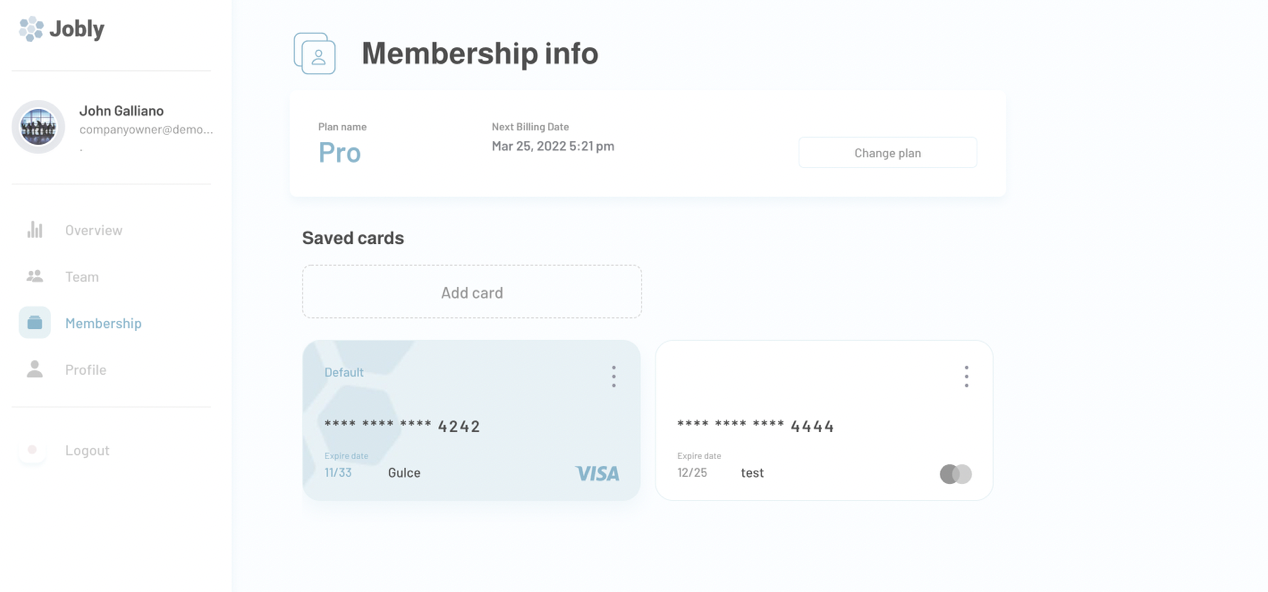Viewport: 1268px width, 592px height.
Task: Click the Logout icon in sidebar
Action: (33, 450)
